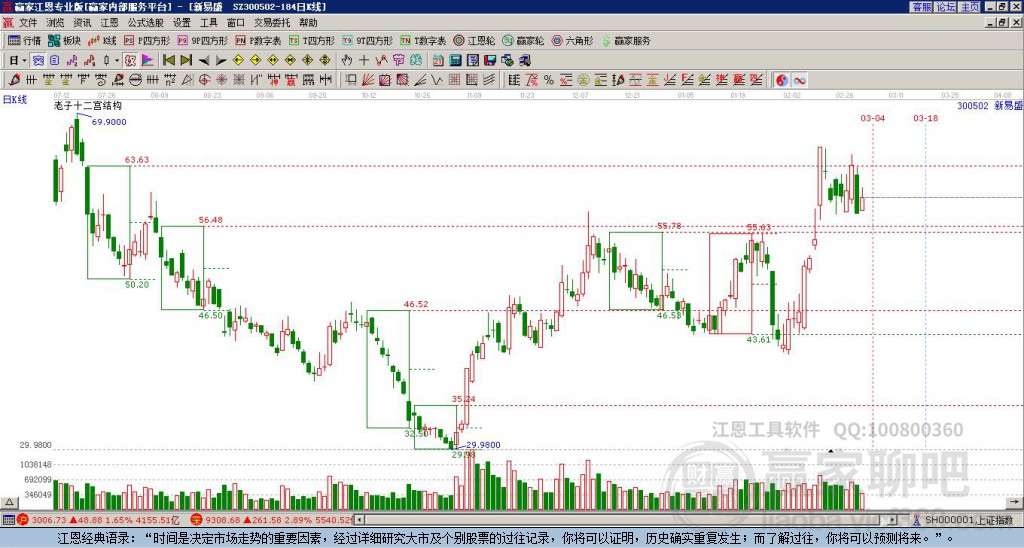Screen dimensions: 1024x548
Task: Jump to last bar with green arrow
Action: [186, 61]
